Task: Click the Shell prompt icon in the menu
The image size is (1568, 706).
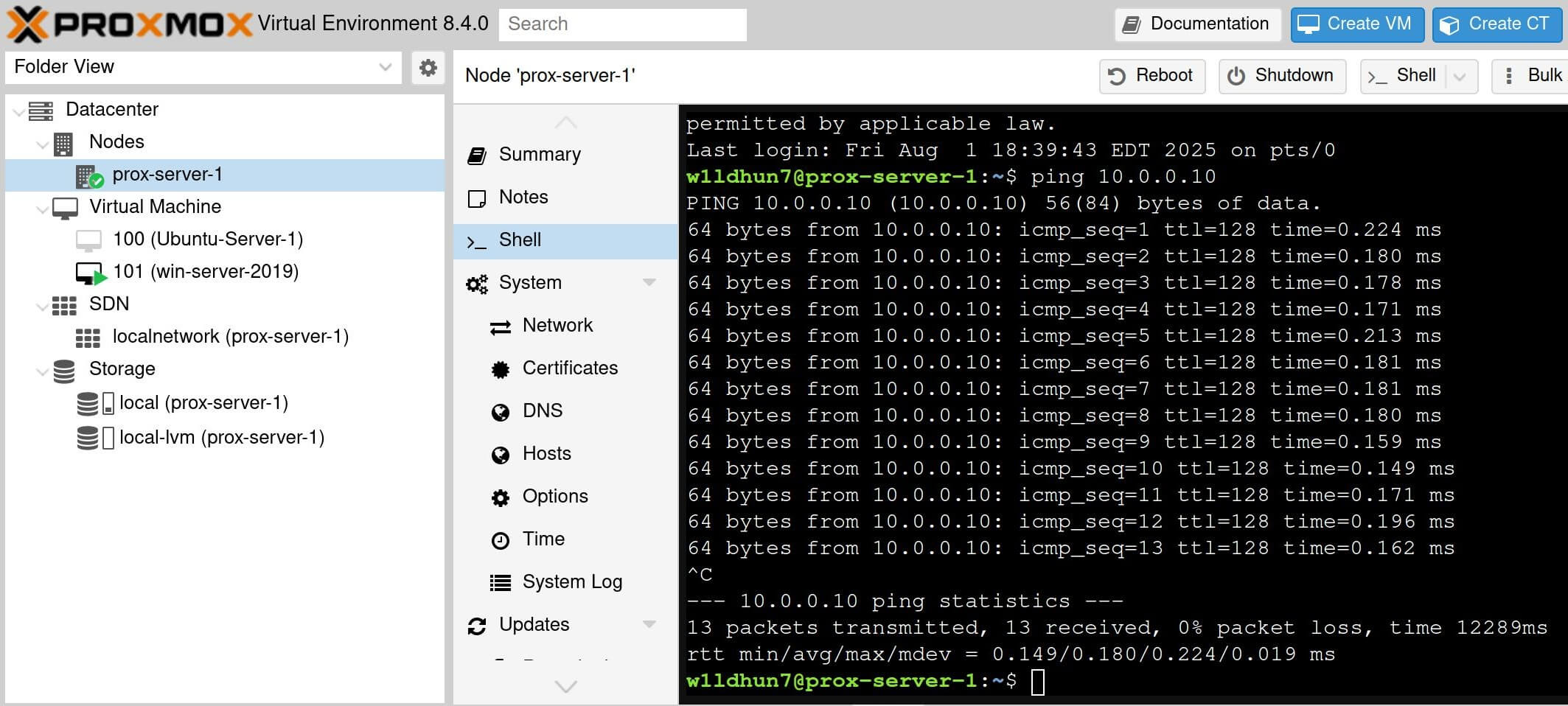Action: [476, 241]
